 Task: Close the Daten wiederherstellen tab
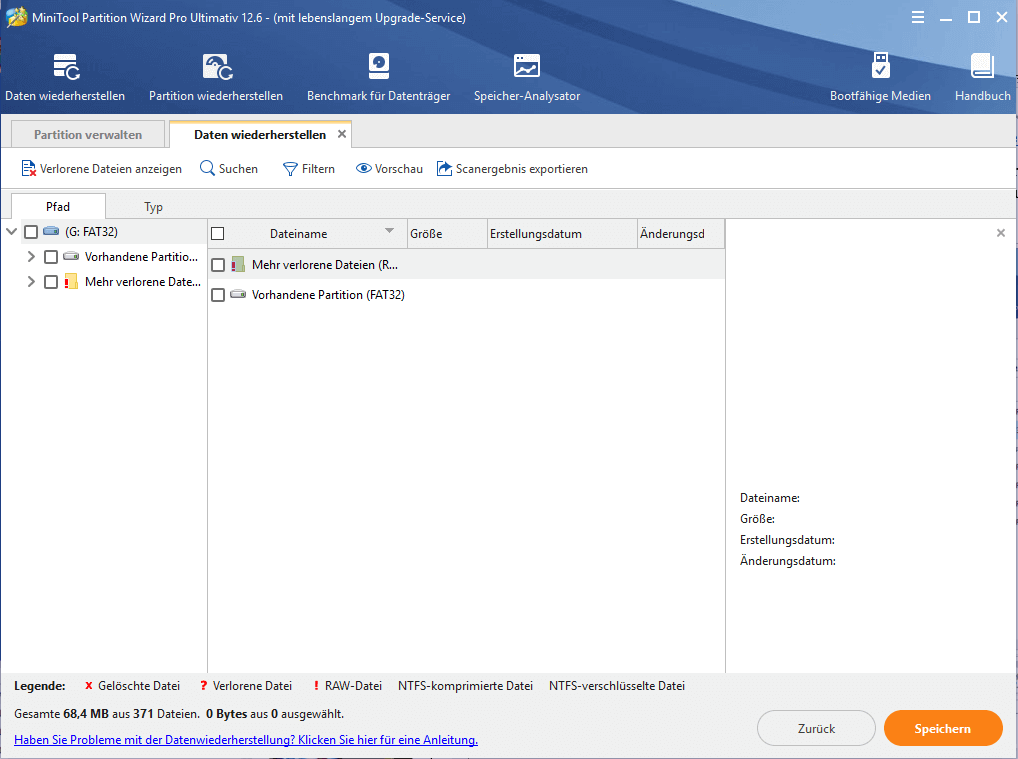point(341,134)
